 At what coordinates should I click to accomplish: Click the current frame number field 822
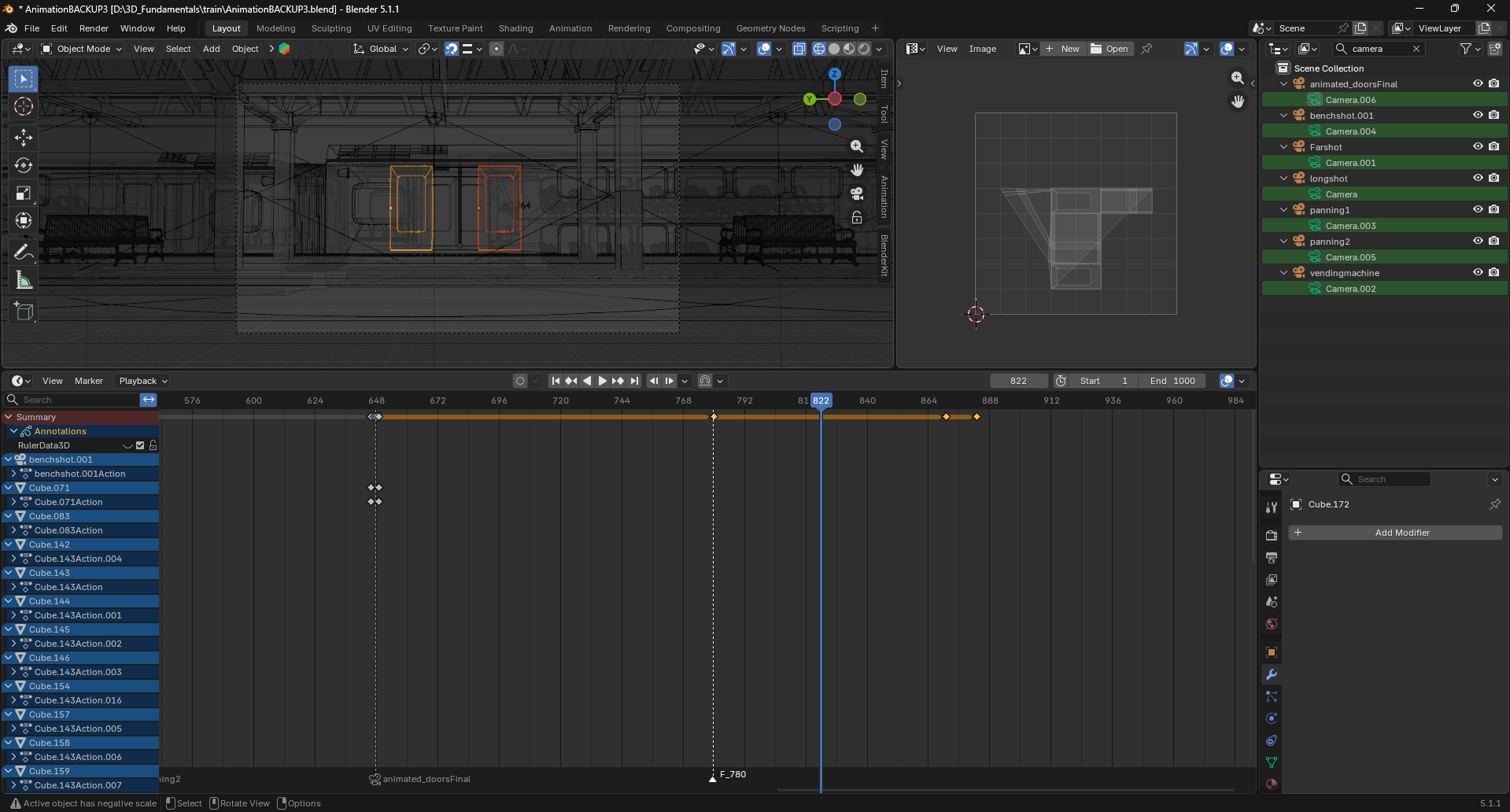click(1019, 381)
